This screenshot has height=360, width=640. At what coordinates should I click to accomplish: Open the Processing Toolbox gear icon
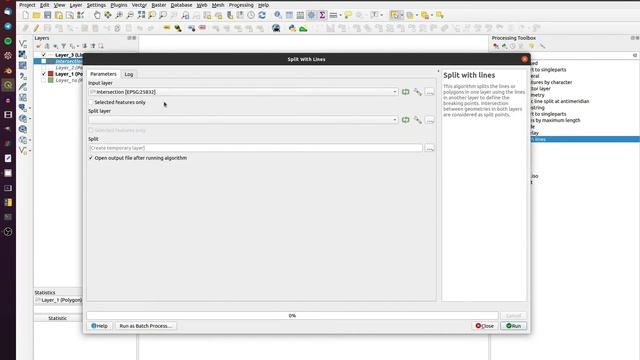[311, 15]
